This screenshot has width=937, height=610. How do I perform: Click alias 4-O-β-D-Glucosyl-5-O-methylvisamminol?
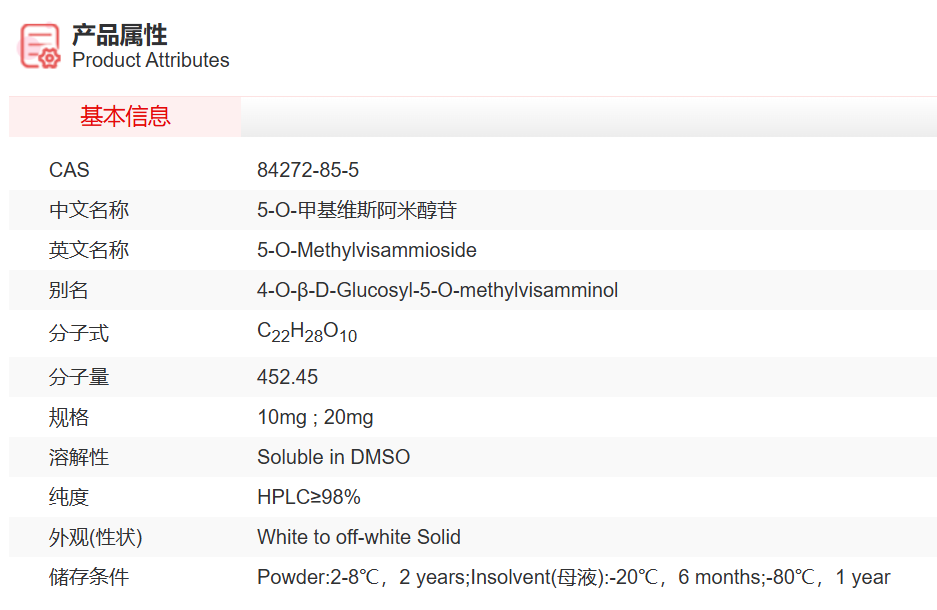437,291
